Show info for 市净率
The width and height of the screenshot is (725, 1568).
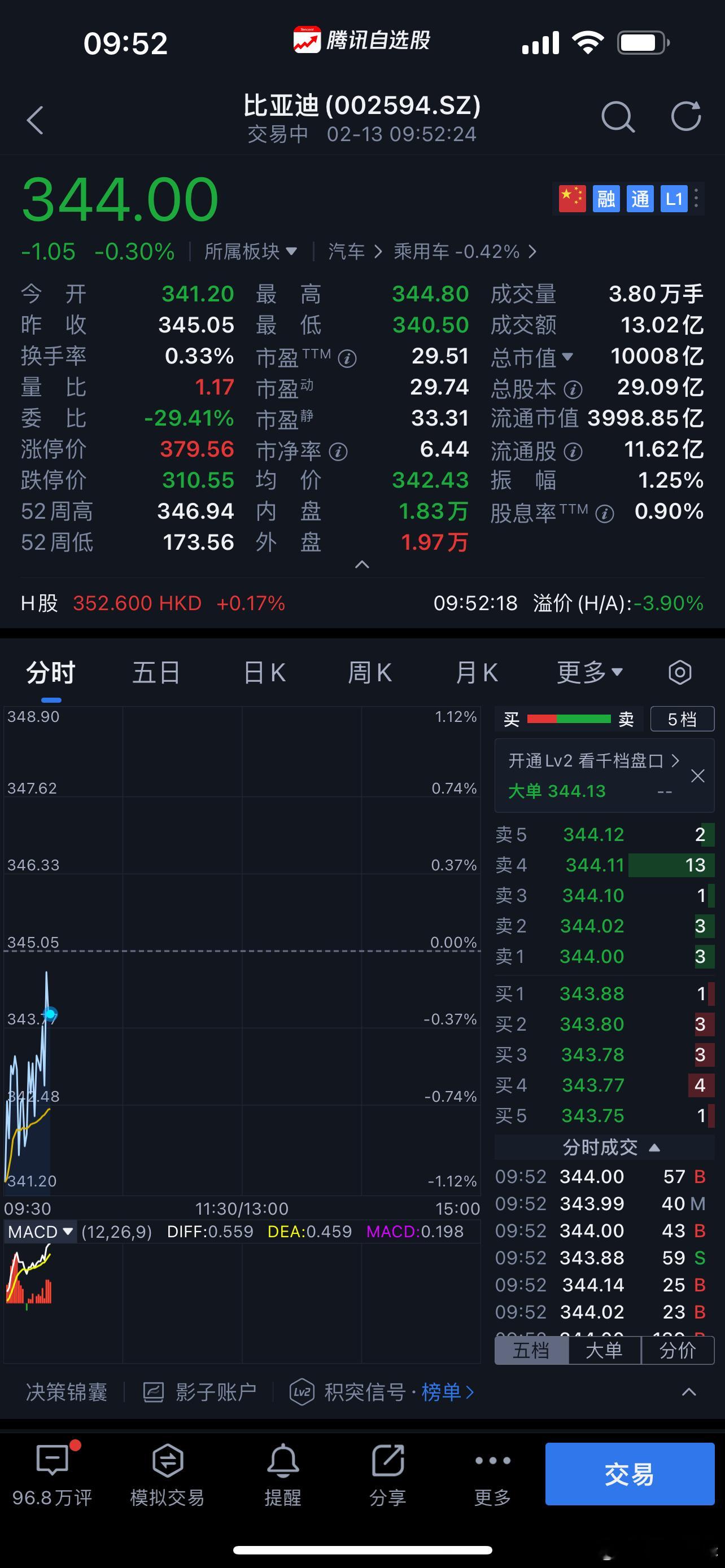click(338, 452)
